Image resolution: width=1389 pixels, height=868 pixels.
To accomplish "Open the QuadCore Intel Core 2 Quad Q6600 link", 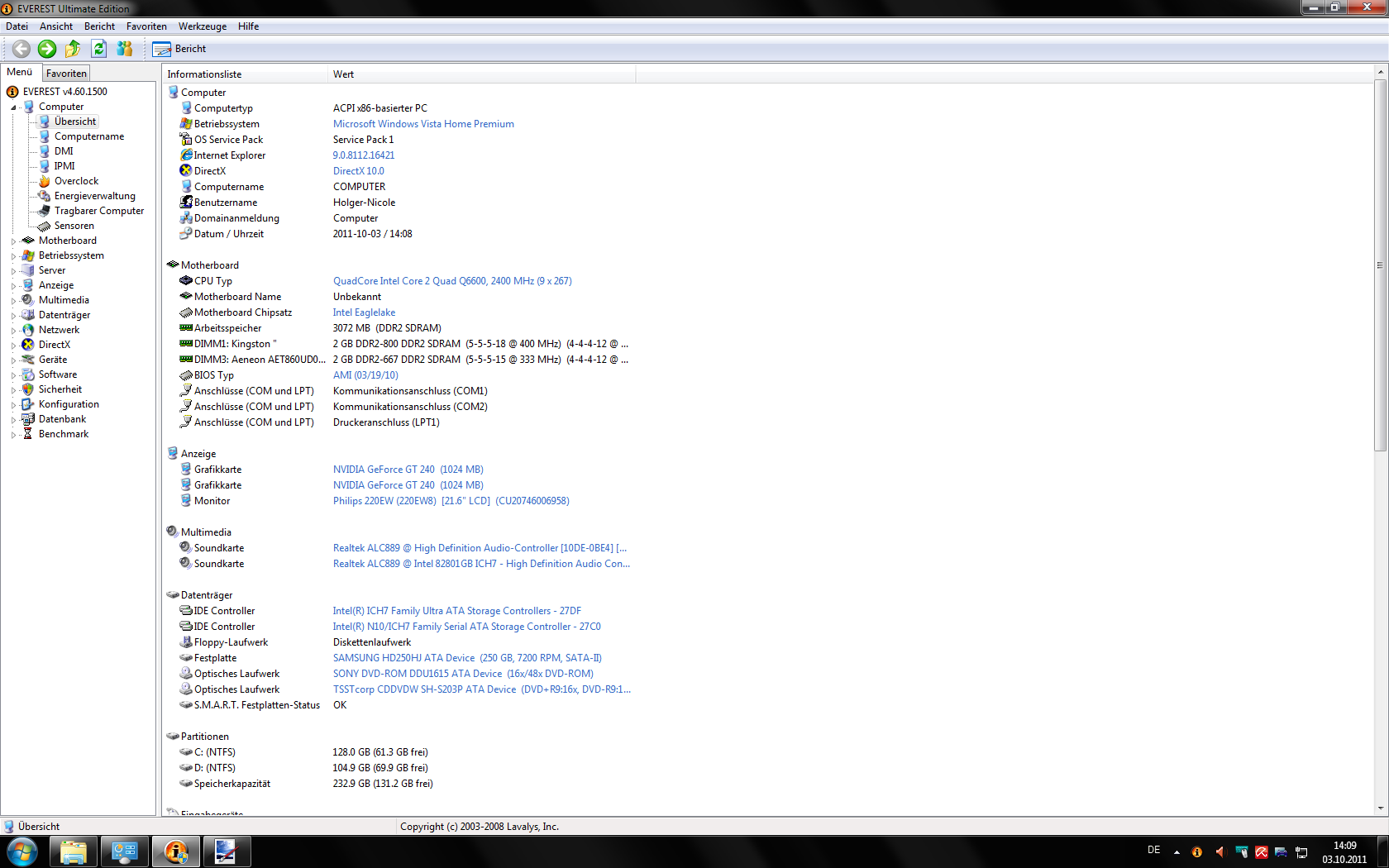I will [452, 281].
